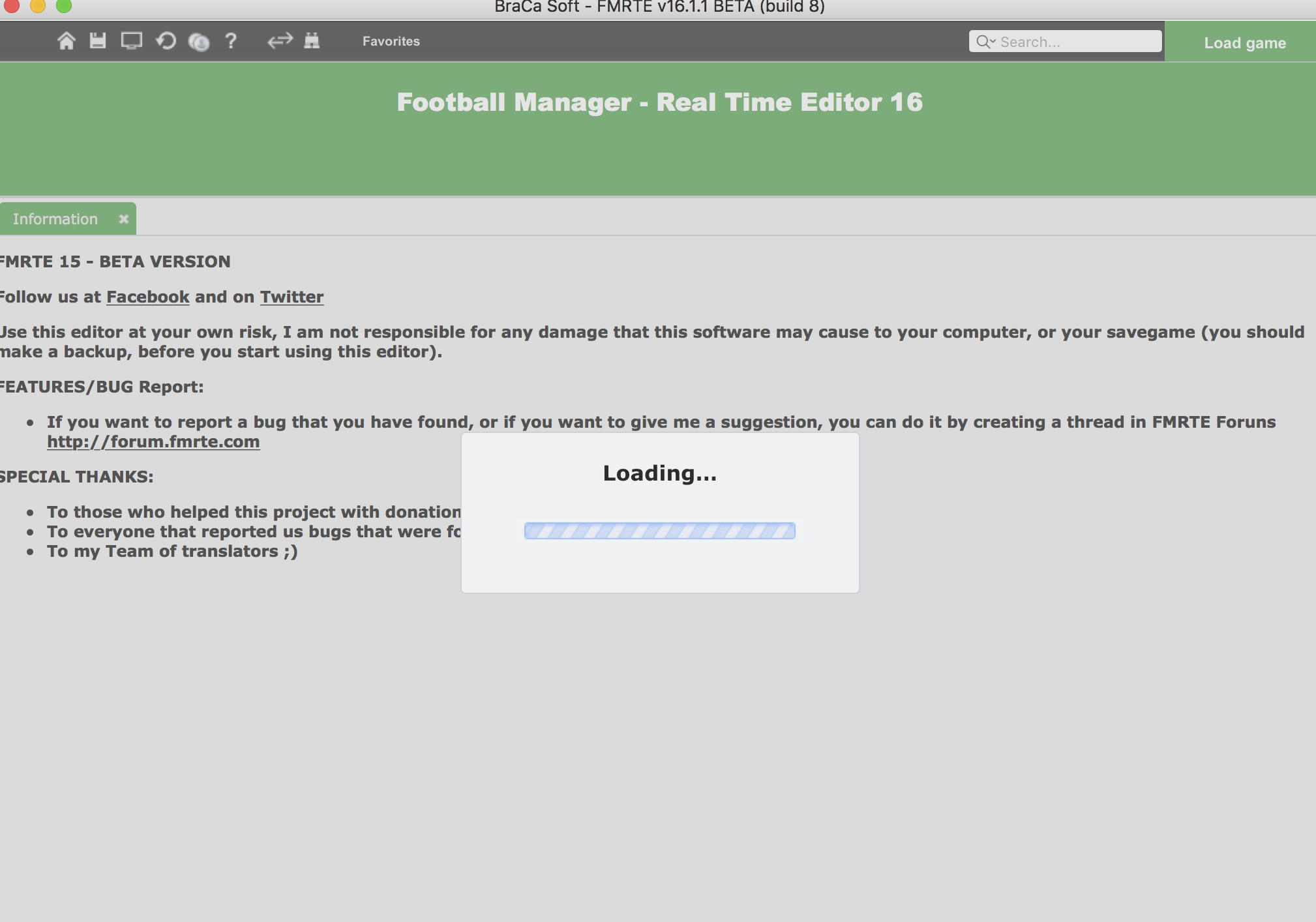Click the 'SPECIAL THANKS:' heading
The image size is (1316, 922).
[77, 477]
